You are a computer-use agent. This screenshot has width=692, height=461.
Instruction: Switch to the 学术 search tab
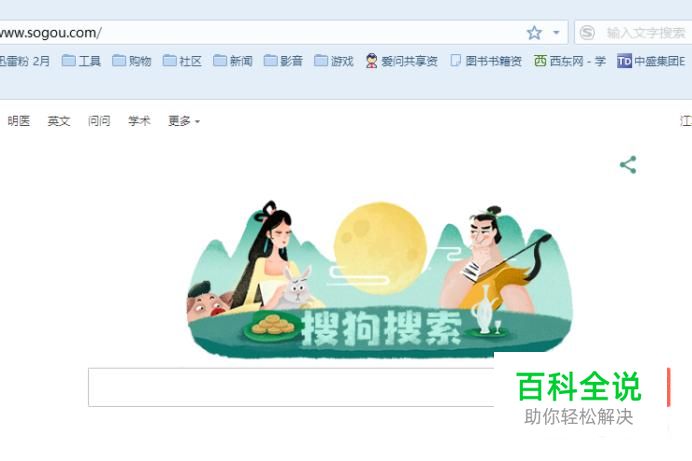[x=139, y=121]
